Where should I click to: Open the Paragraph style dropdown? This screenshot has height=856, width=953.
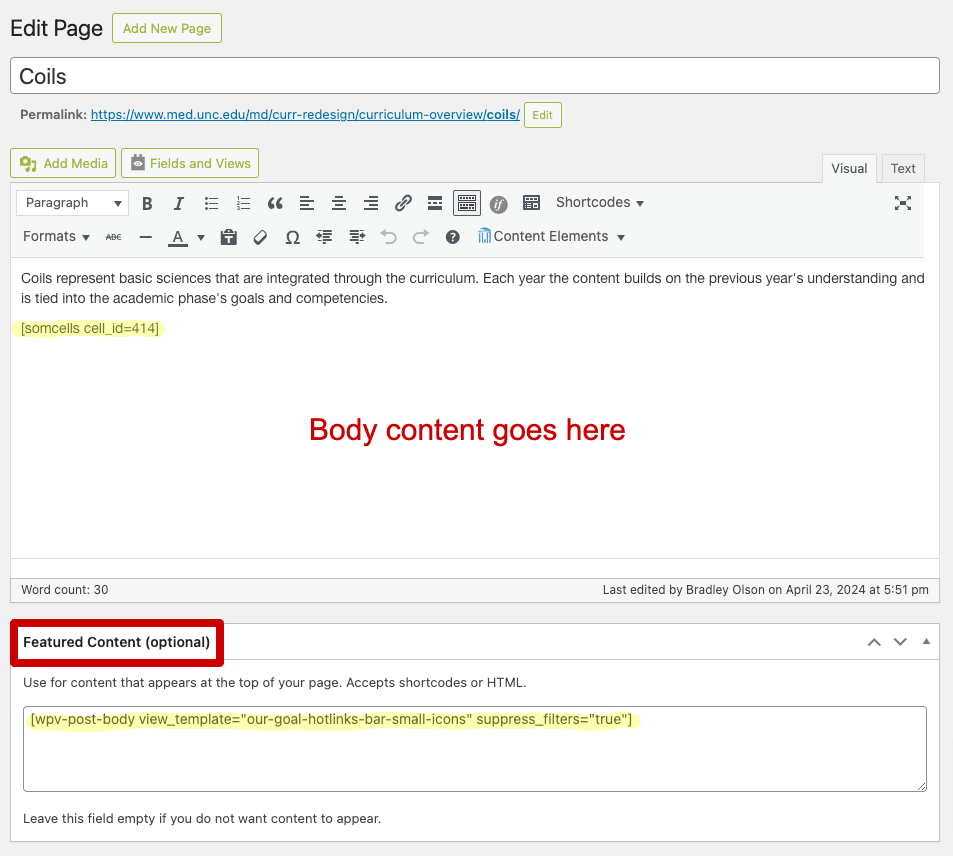[72, 203]
